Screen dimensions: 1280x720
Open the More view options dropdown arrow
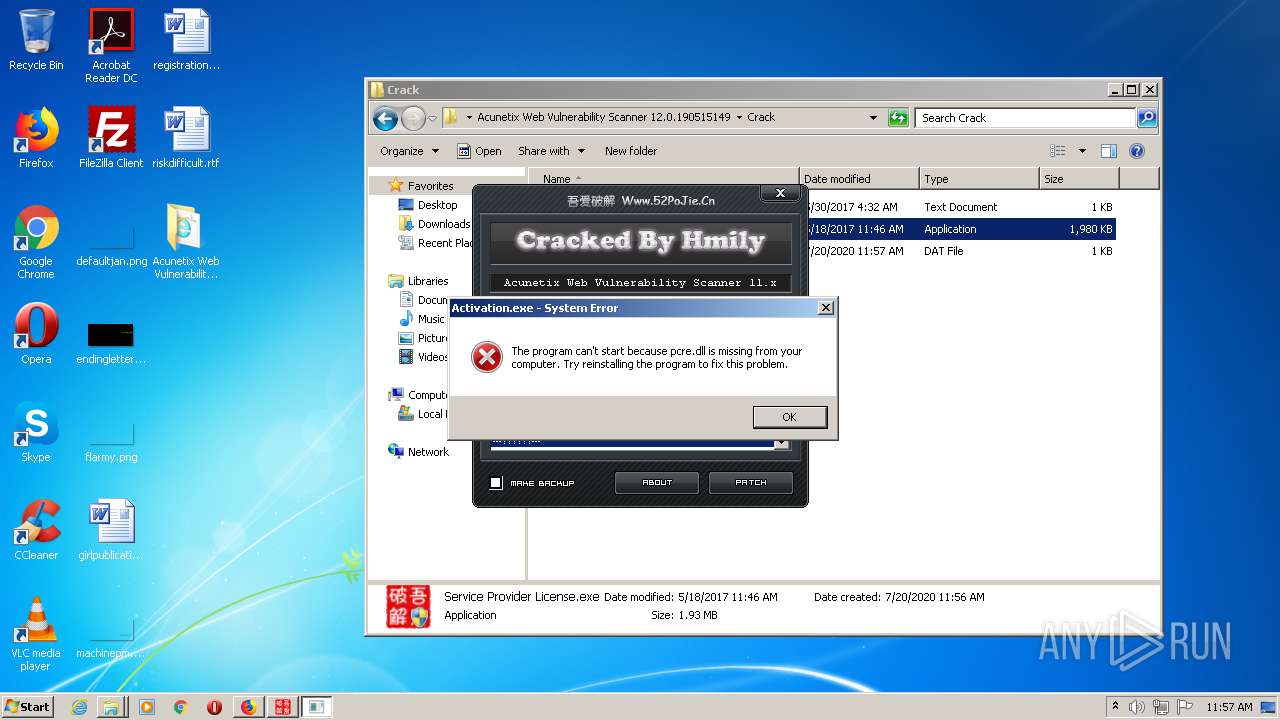(1082, 151)
